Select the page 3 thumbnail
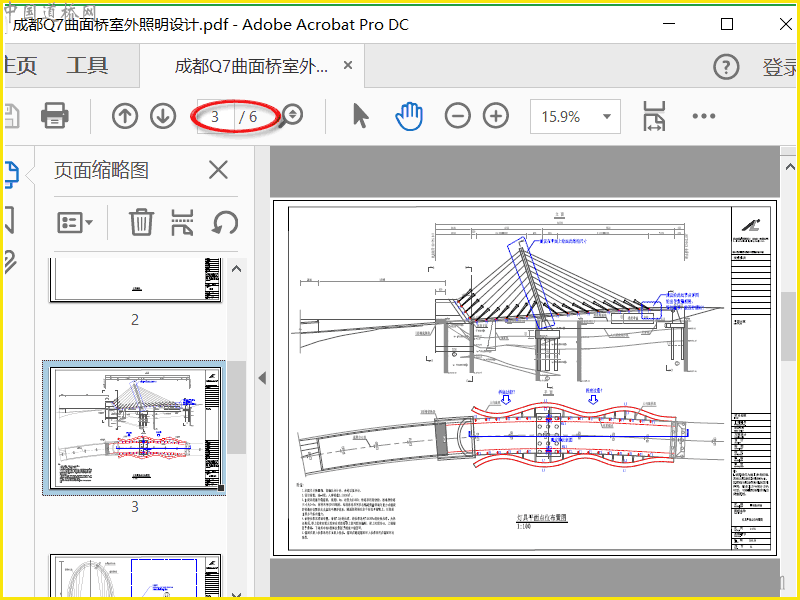 [x=135, y=428]
